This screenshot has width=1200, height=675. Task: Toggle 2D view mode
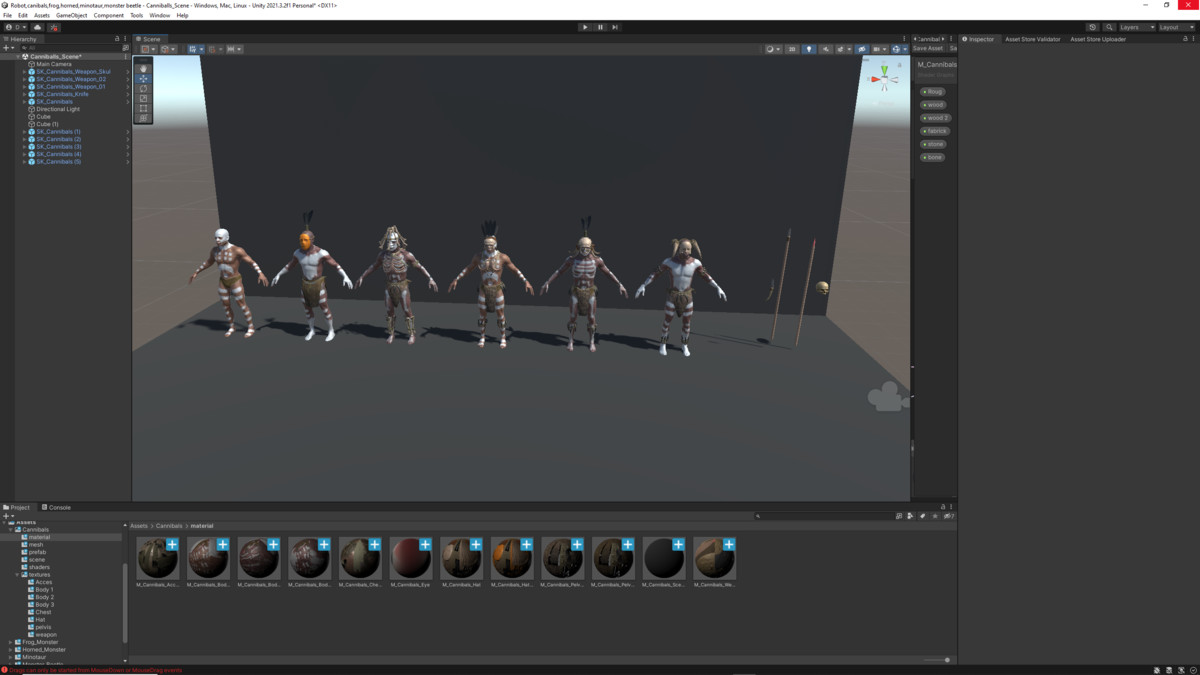[792, 49]
